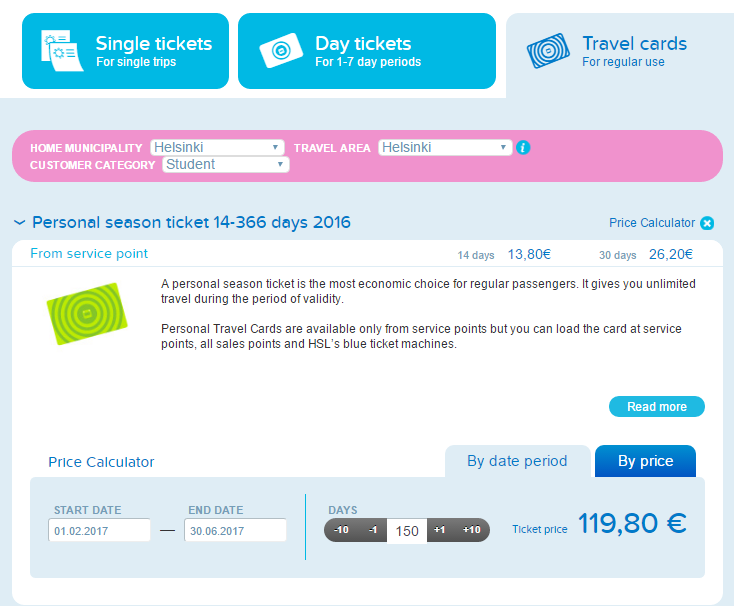Increase days by 10
This screenshot has height=606, width=734.
(x=471, y=530)
